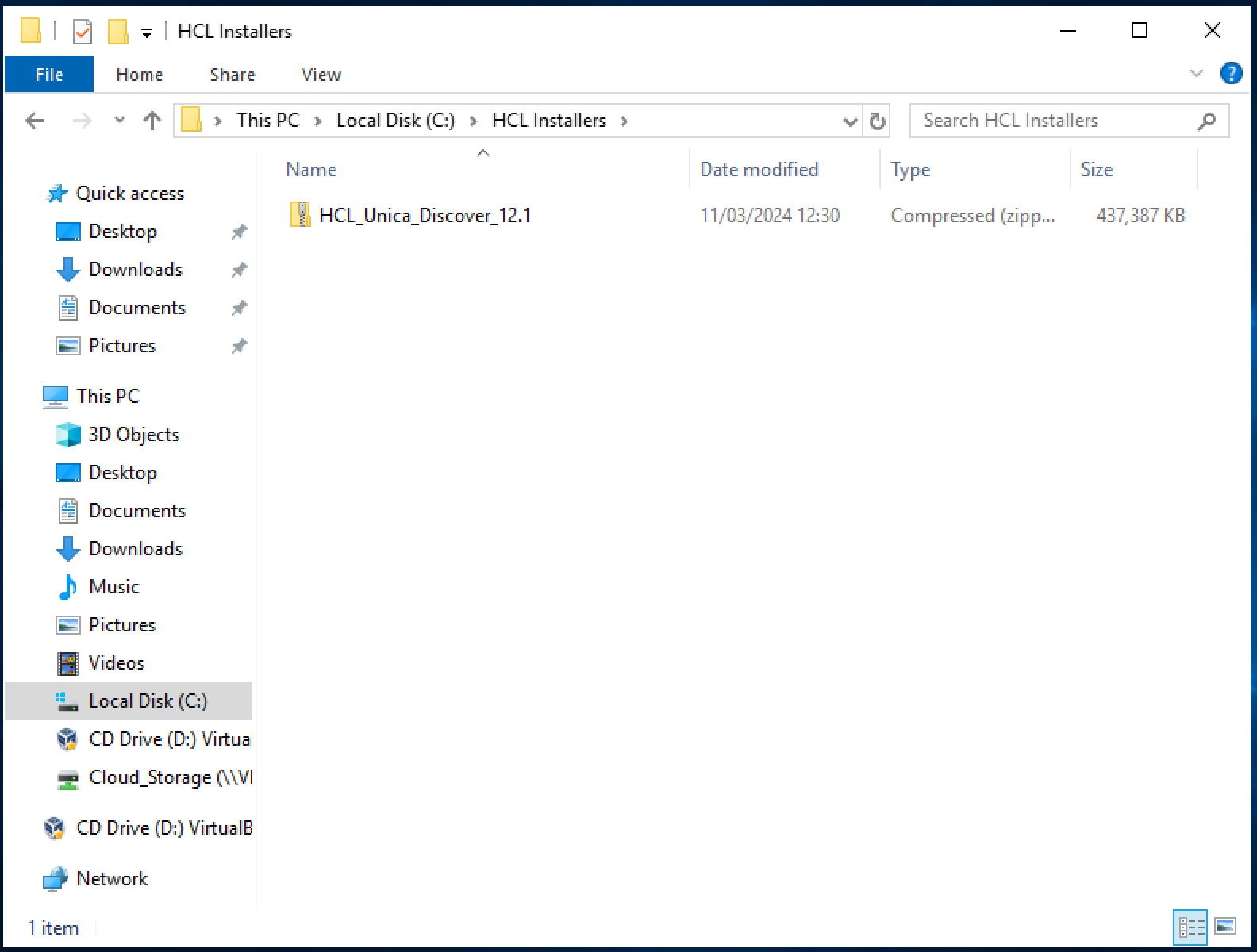Click the 437,387 KB size cell
This screenshot has width=1257, height=952.
click(x=1140, y=216)
